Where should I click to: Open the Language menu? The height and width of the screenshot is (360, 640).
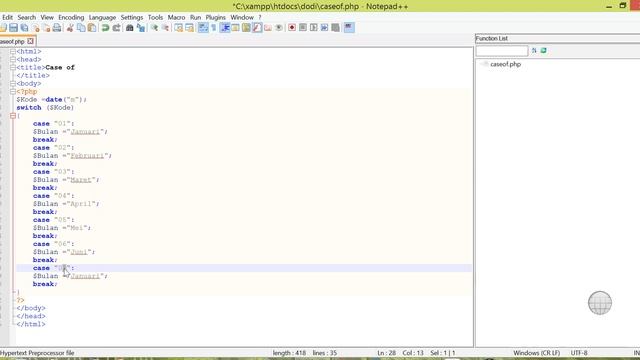click(x=102, y=17)
